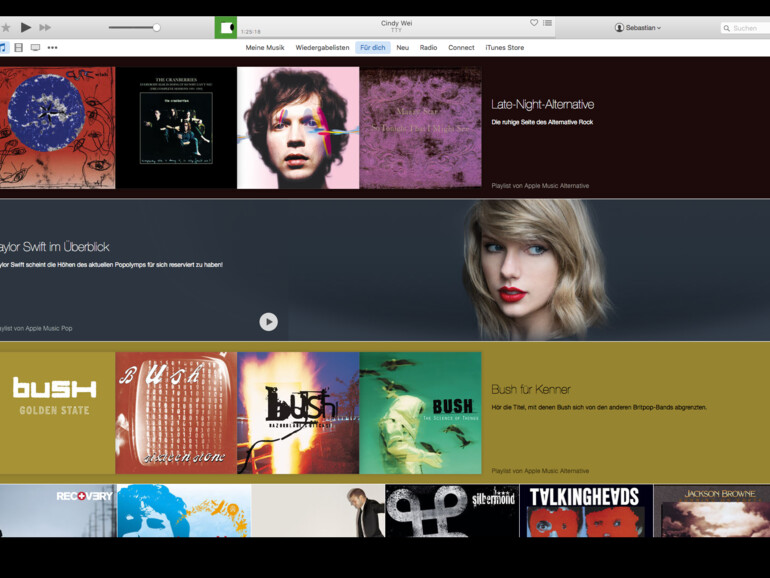Screen dimensions: 770x578
Task: Adjust the volume slider knob
Action: coord(156,28)
